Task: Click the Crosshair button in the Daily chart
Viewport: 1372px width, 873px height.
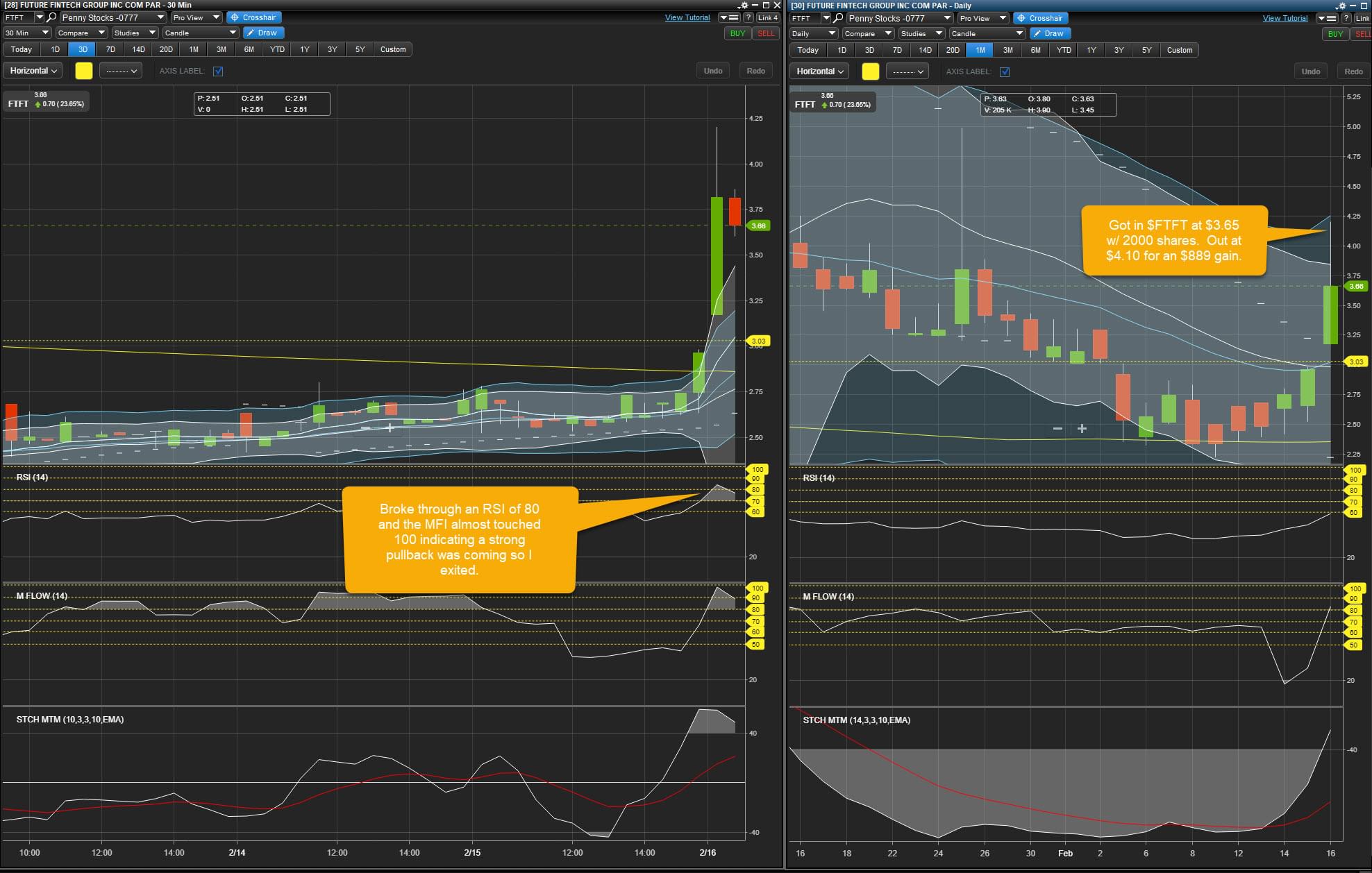Action: click(1039, 18)
